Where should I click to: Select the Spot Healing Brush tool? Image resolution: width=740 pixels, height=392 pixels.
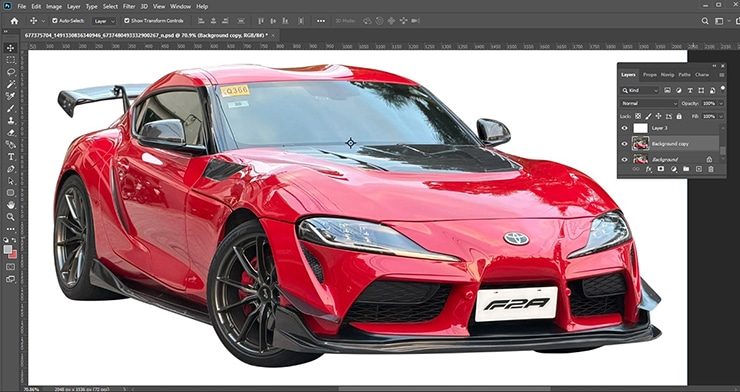(10, 96)
